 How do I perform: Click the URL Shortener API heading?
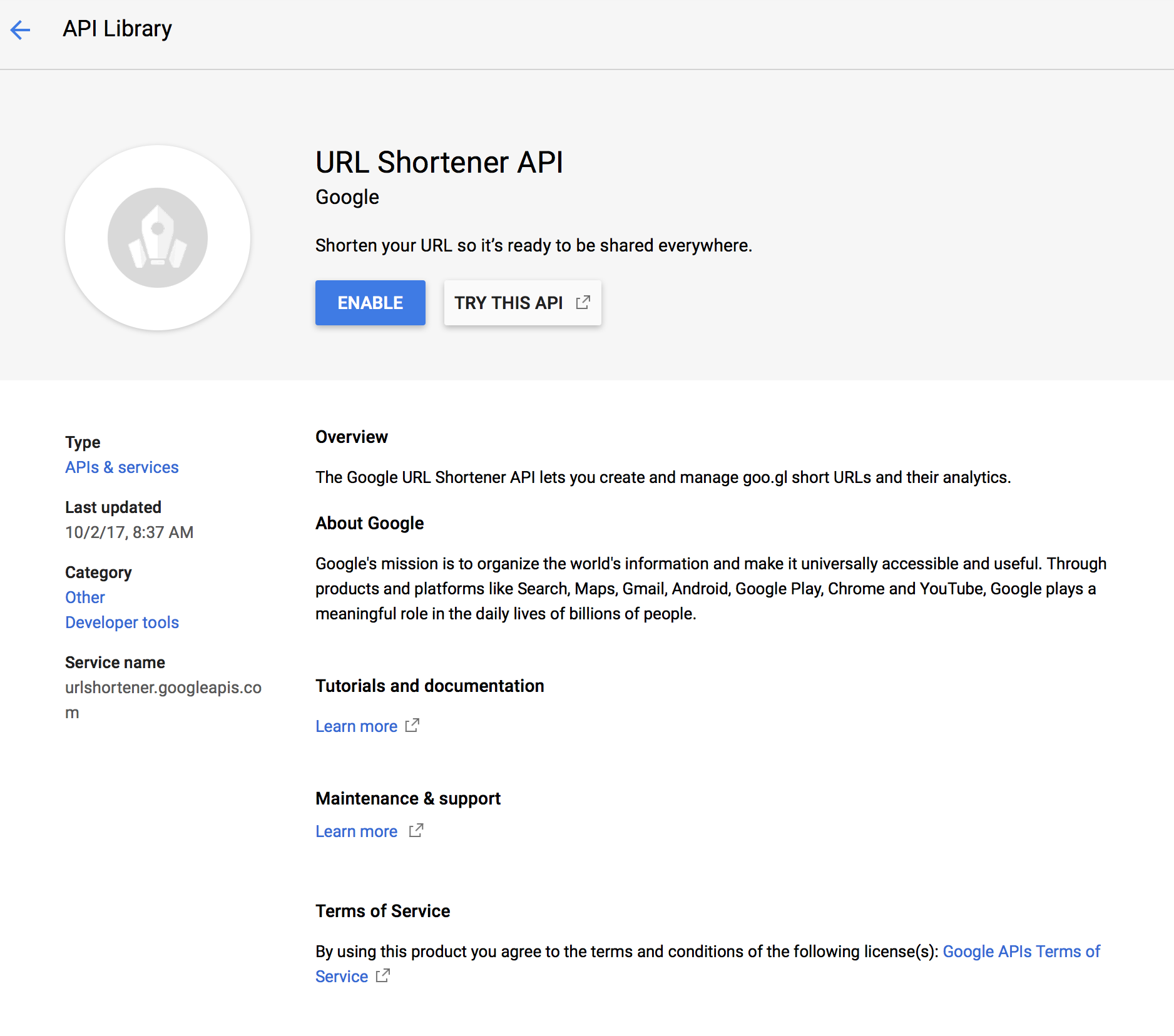click(x=439, y=162)
